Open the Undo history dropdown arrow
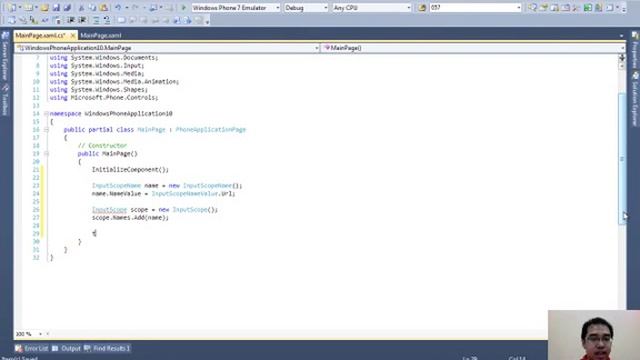This screenshot has width=640, height=360. (x=126, y=8)
